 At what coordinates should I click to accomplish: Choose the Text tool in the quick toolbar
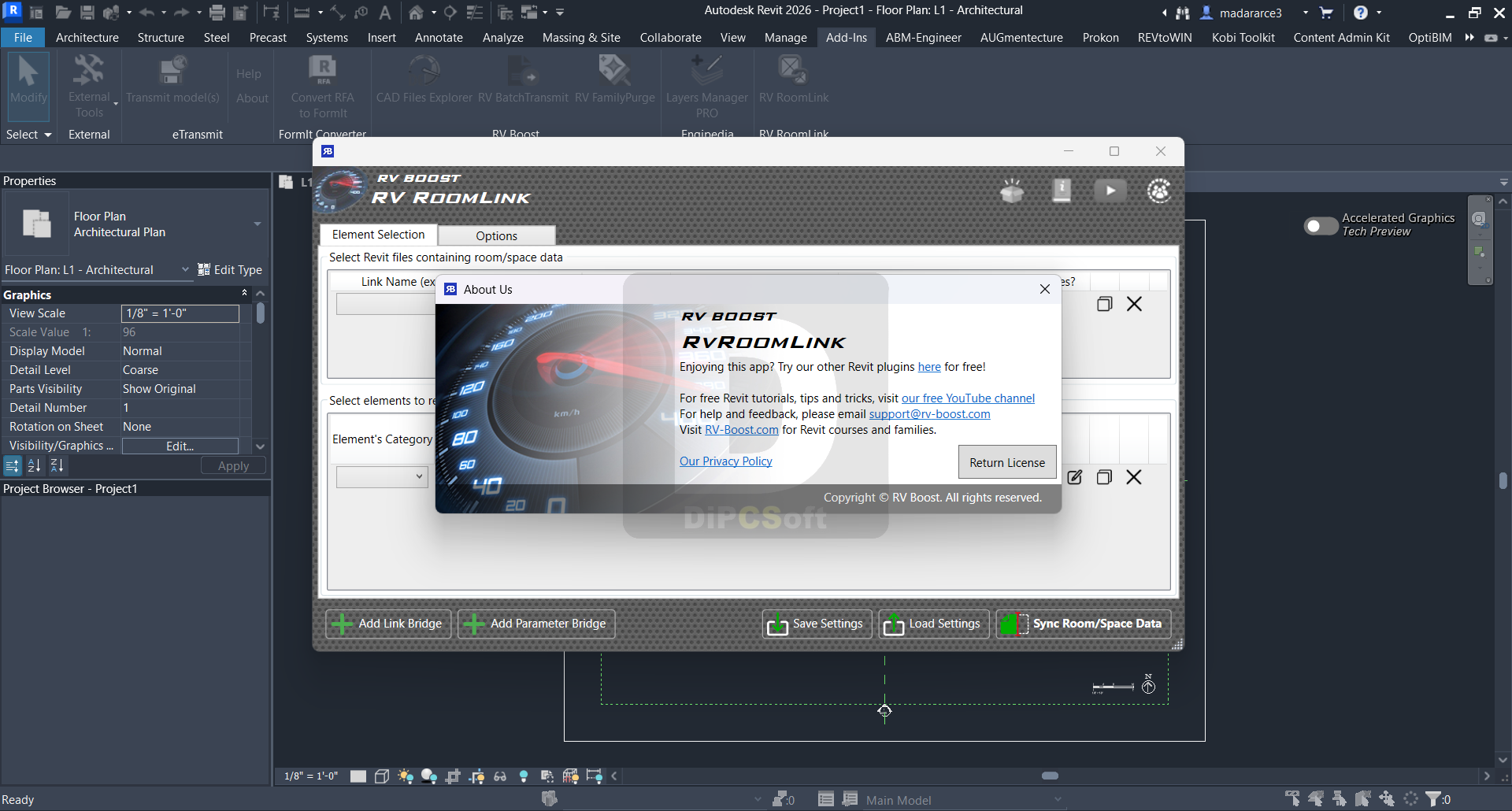click(385, 13)
